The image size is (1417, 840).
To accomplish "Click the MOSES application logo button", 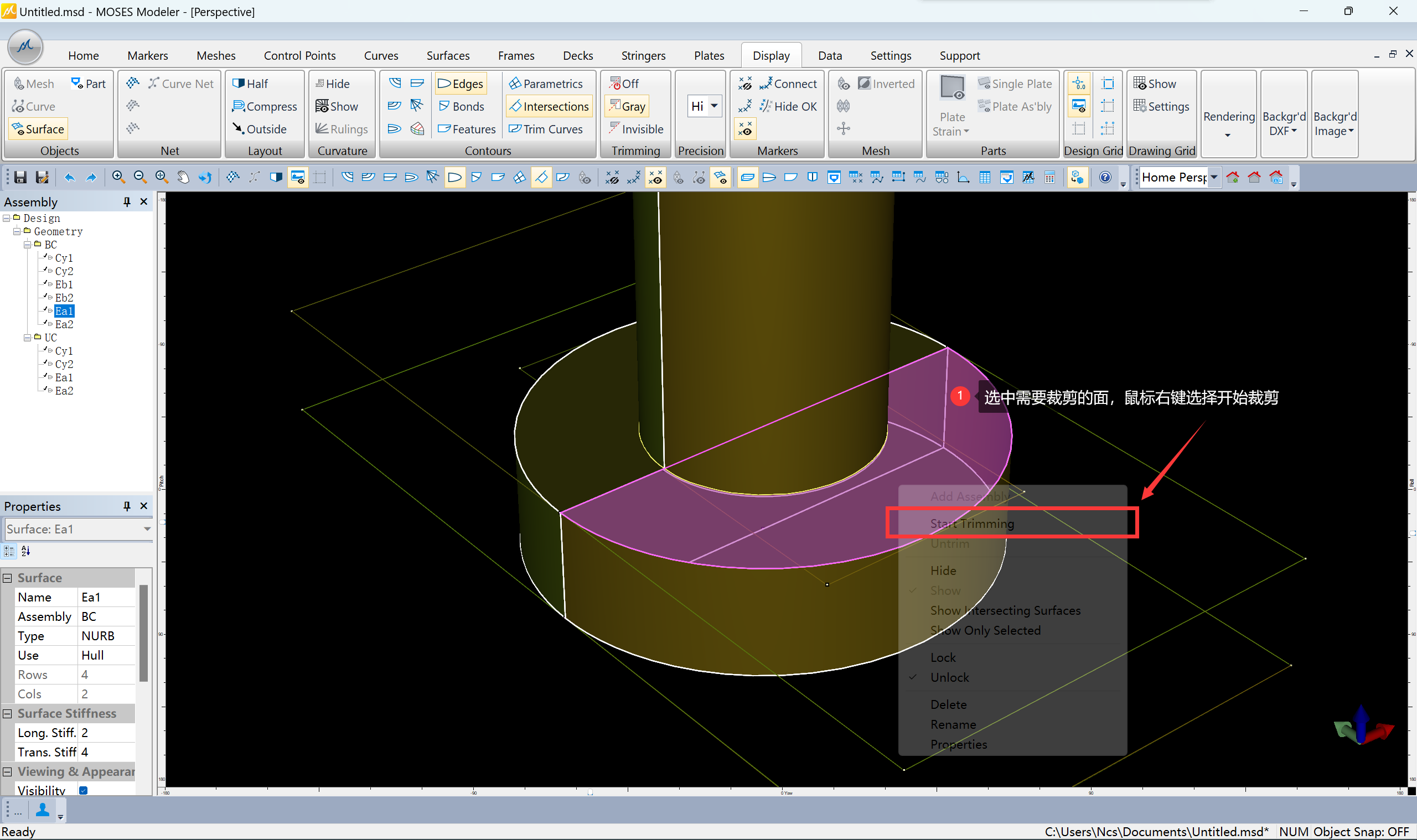I will point(25,47).
